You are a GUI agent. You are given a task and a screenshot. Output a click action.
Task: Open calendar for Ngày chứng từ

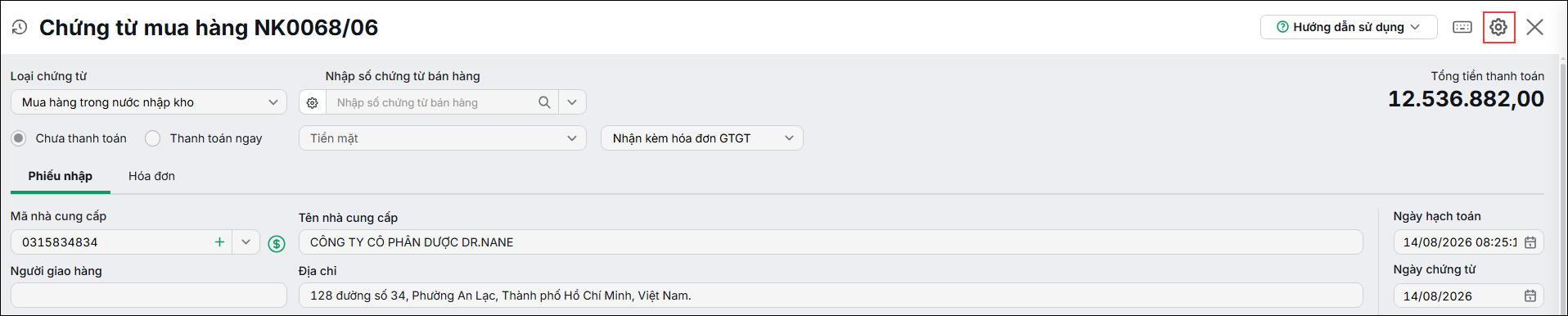click(x=1530, y=296)
